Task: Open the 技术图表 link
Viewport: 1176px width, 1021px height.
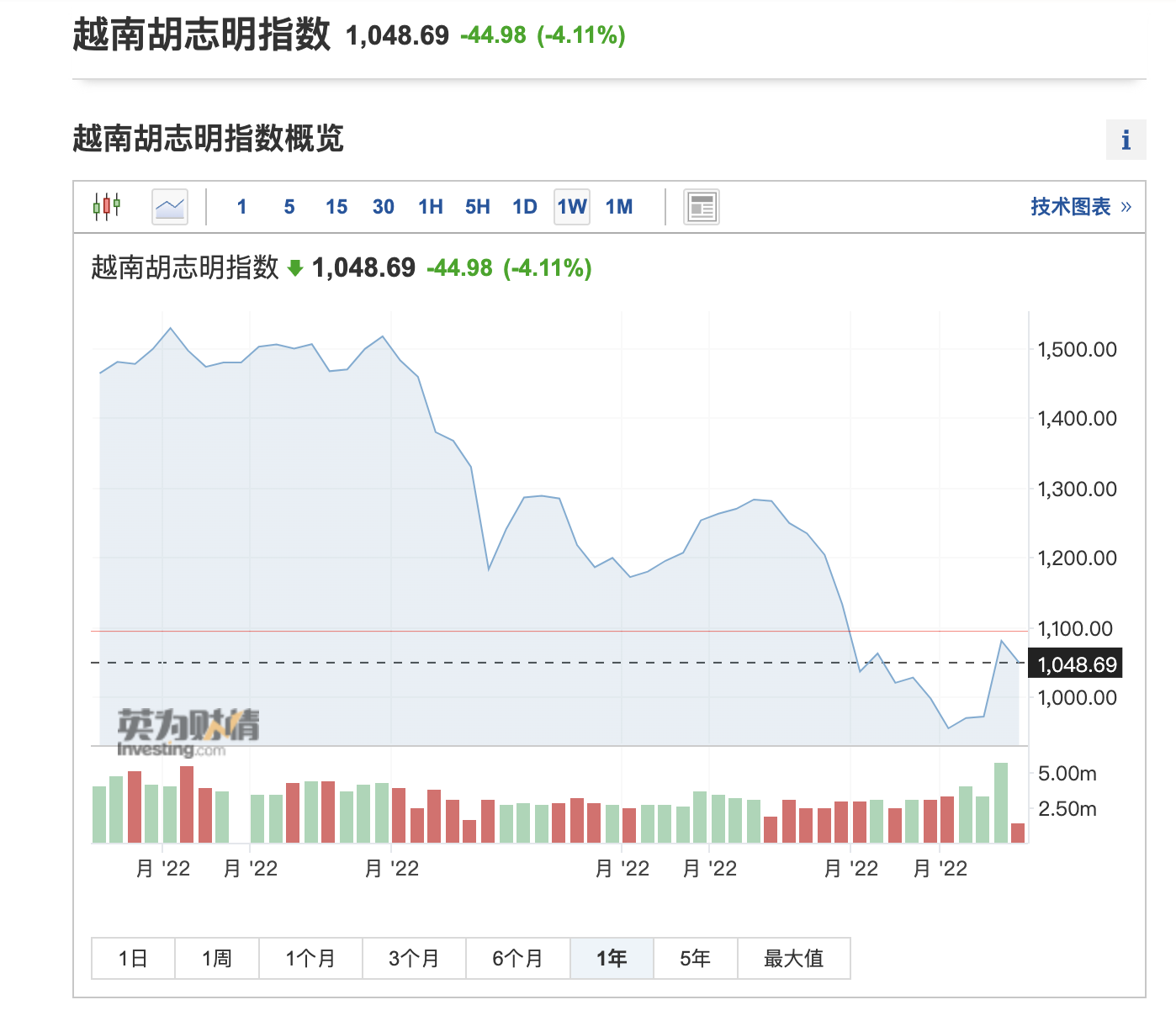Action: click(1080, 207)
